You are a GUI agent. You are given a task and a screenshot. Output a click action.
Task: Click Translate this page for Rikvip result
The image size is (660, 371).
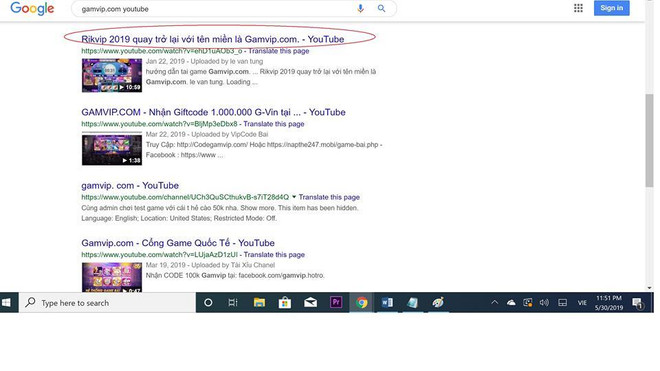tap(279, 51)
